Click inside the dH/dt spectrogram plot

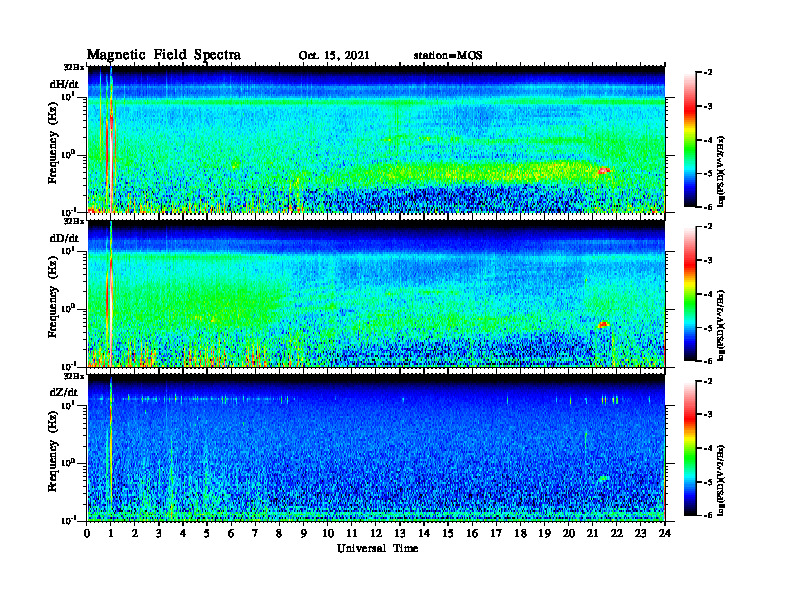pos(376,139)
